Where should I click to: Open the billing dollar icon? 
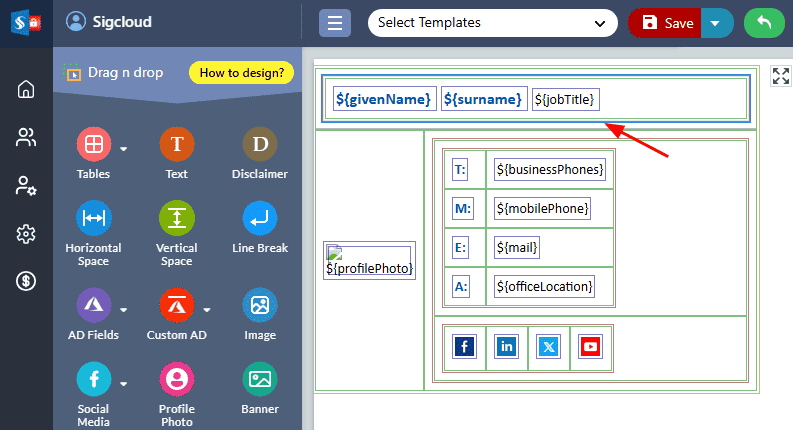26,282
